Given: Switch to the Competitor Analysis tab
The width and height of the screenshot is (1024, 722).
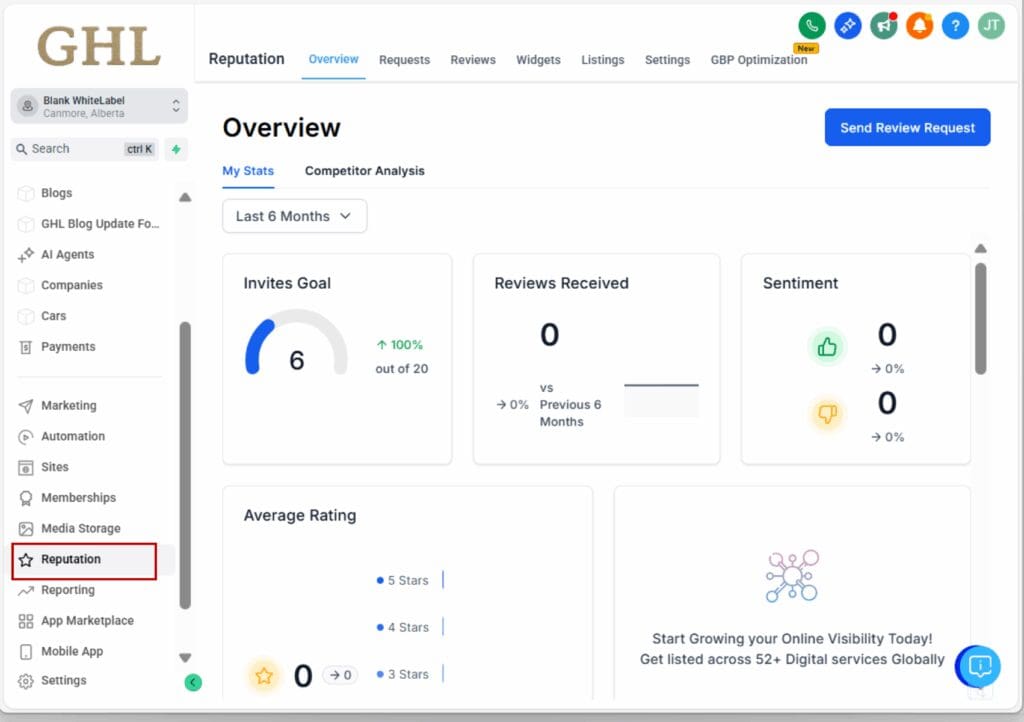Looking at the screenshot, I should [x=364, y=171].
